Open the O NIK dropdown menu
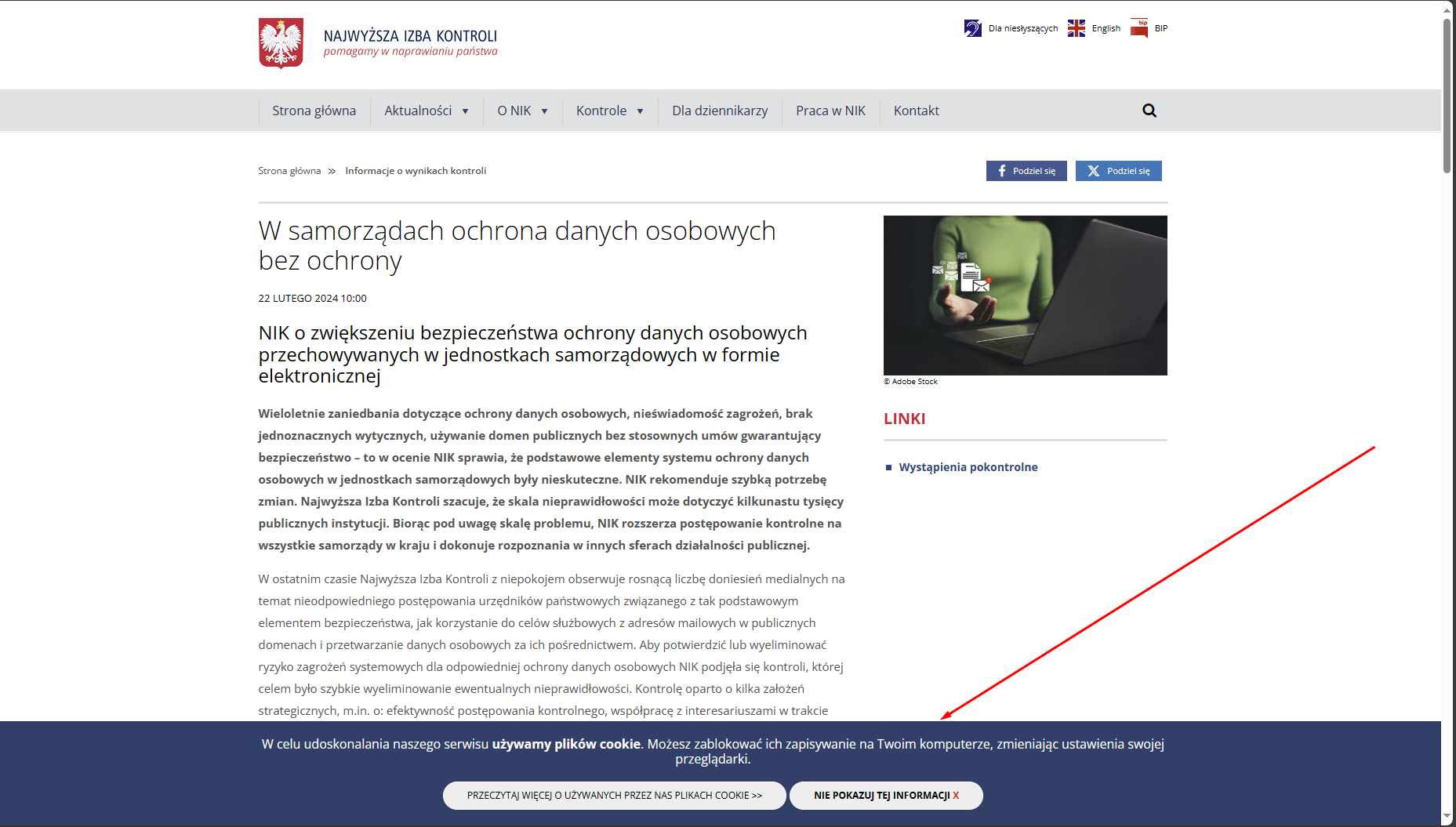1456x827 pixels. (x=521, y=110)
